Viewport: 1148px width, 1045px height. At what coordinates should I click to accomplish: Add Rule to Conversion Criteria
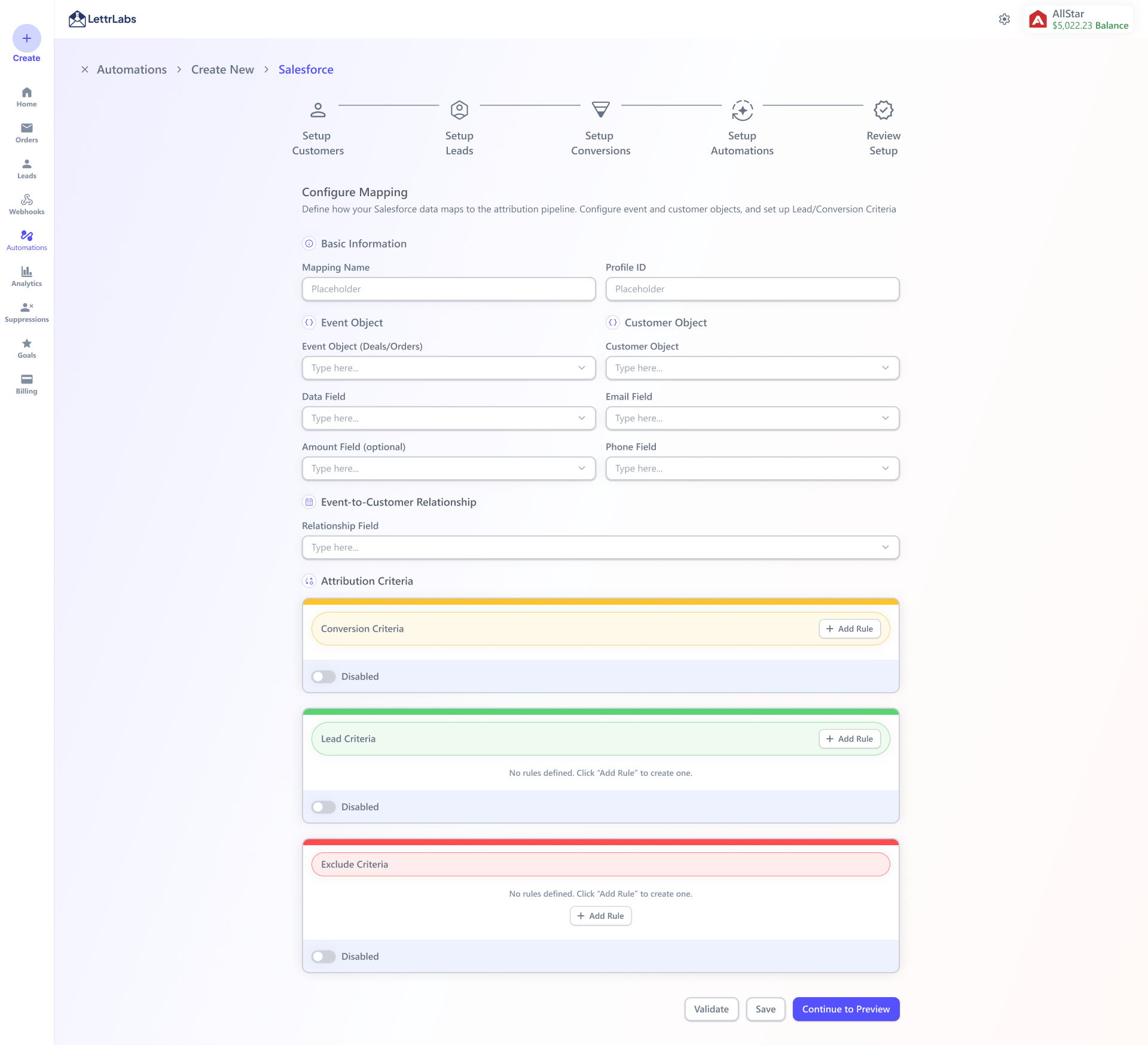coord(849,629)
